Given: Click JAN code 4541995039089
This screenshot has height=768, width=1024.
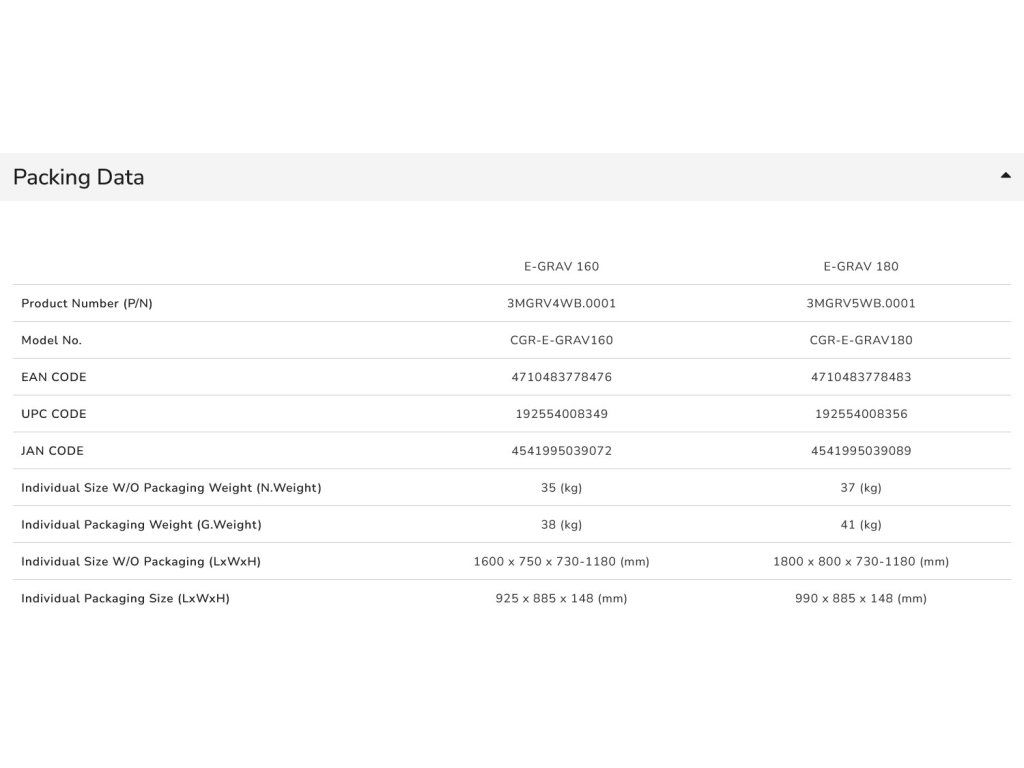Looking at the screenshot, I should [861, 451].
